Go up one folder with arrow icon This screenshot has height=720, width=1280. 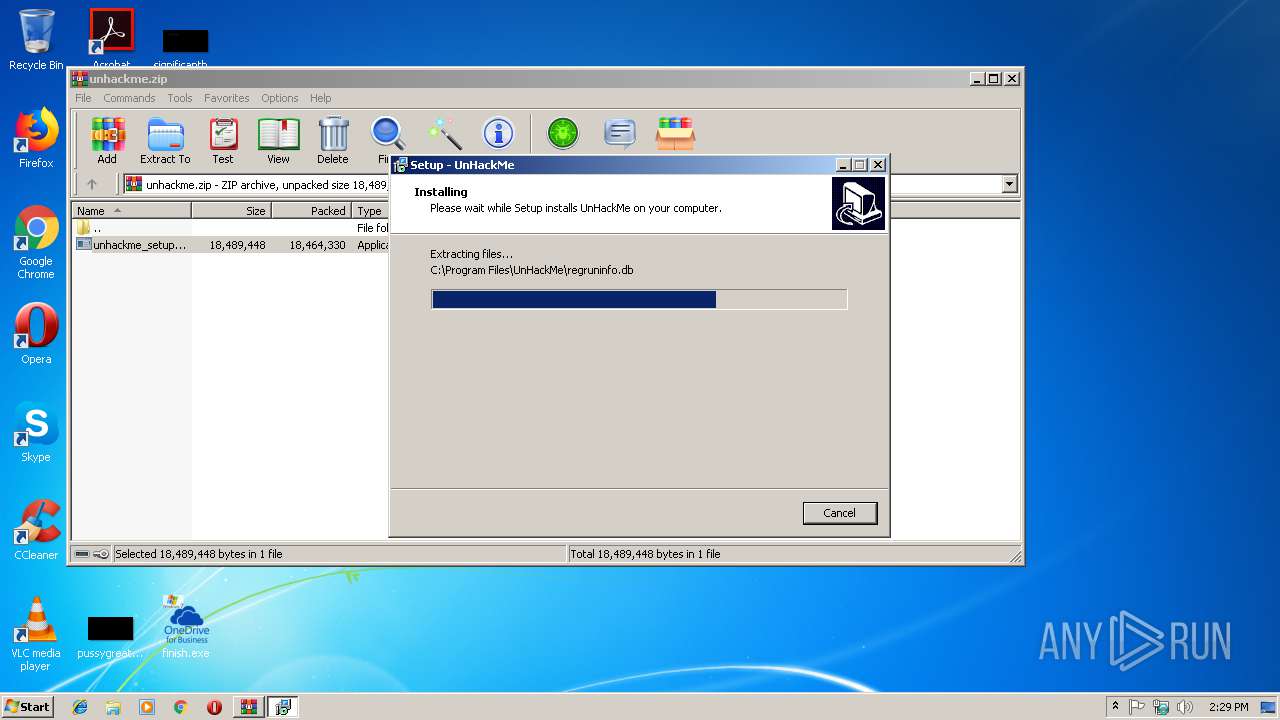coord(92,184)
